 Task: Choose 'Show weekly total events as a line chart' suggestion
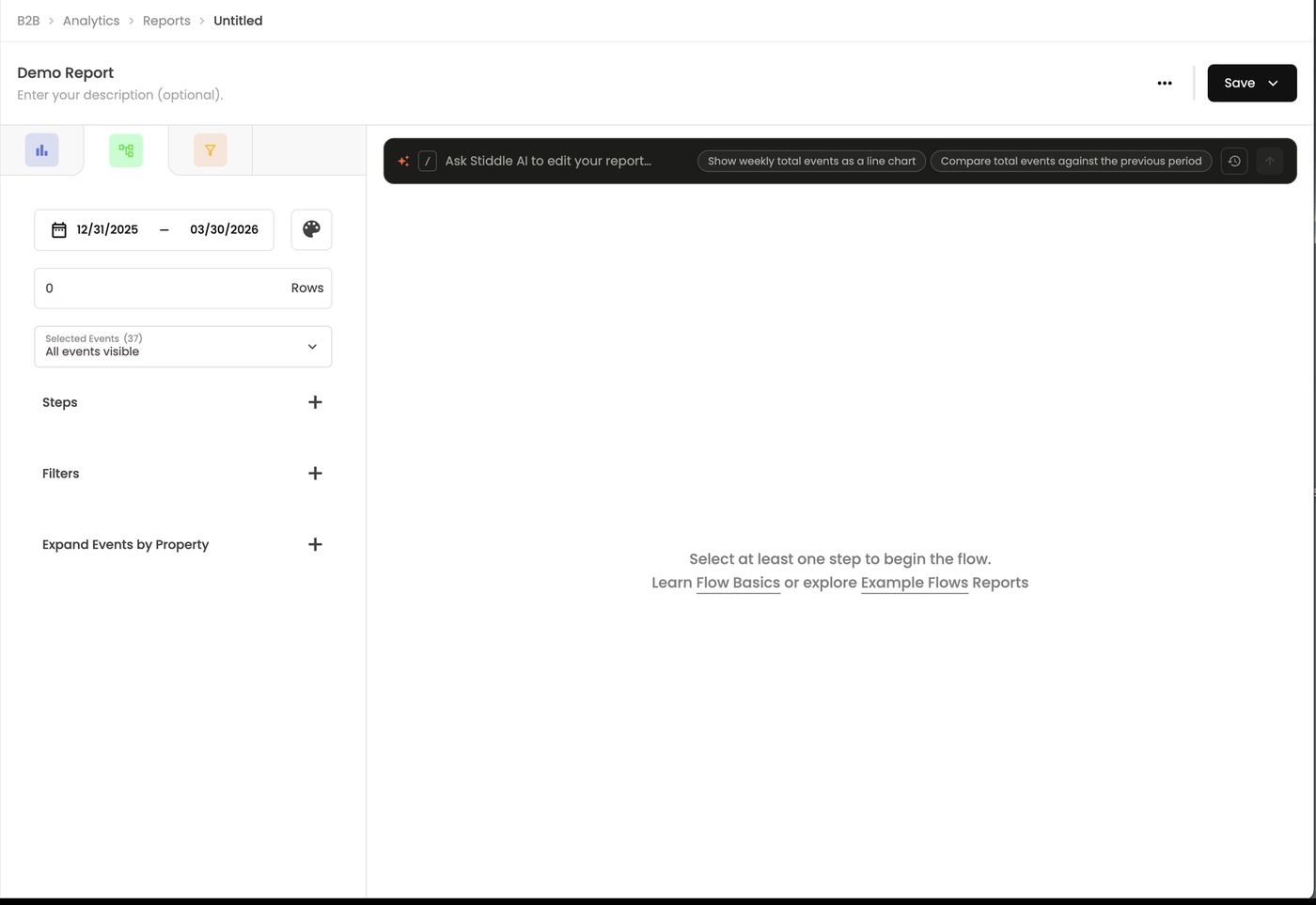coord(812,162)
